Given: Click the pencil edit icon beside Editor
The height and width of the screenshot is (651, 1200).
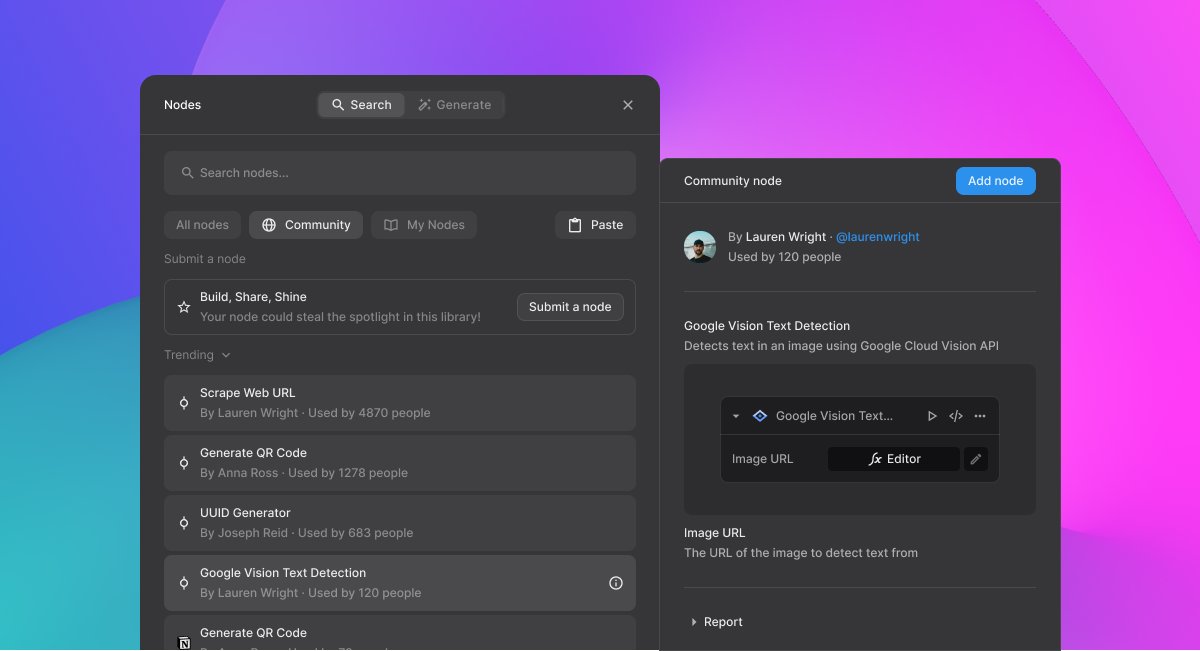Looking at the screenshot, I should [976, 459].
